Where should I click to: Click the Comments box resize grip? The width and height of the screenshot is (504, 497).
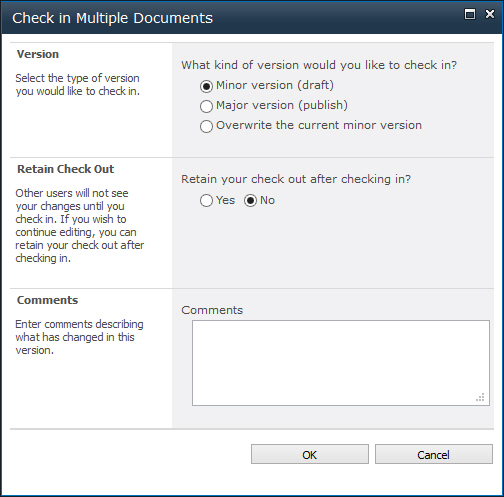480,397
